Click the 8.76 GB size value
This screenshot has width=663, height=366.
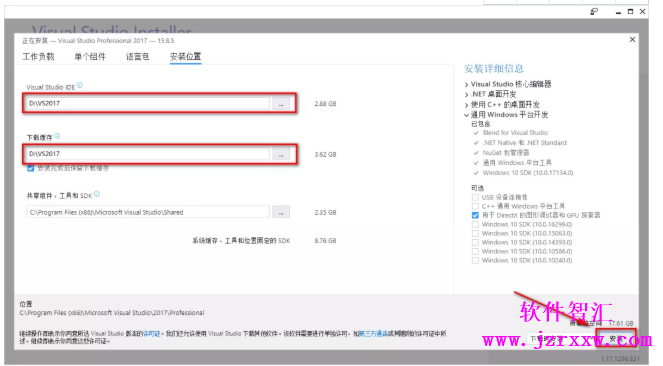[x=325, y=240]
